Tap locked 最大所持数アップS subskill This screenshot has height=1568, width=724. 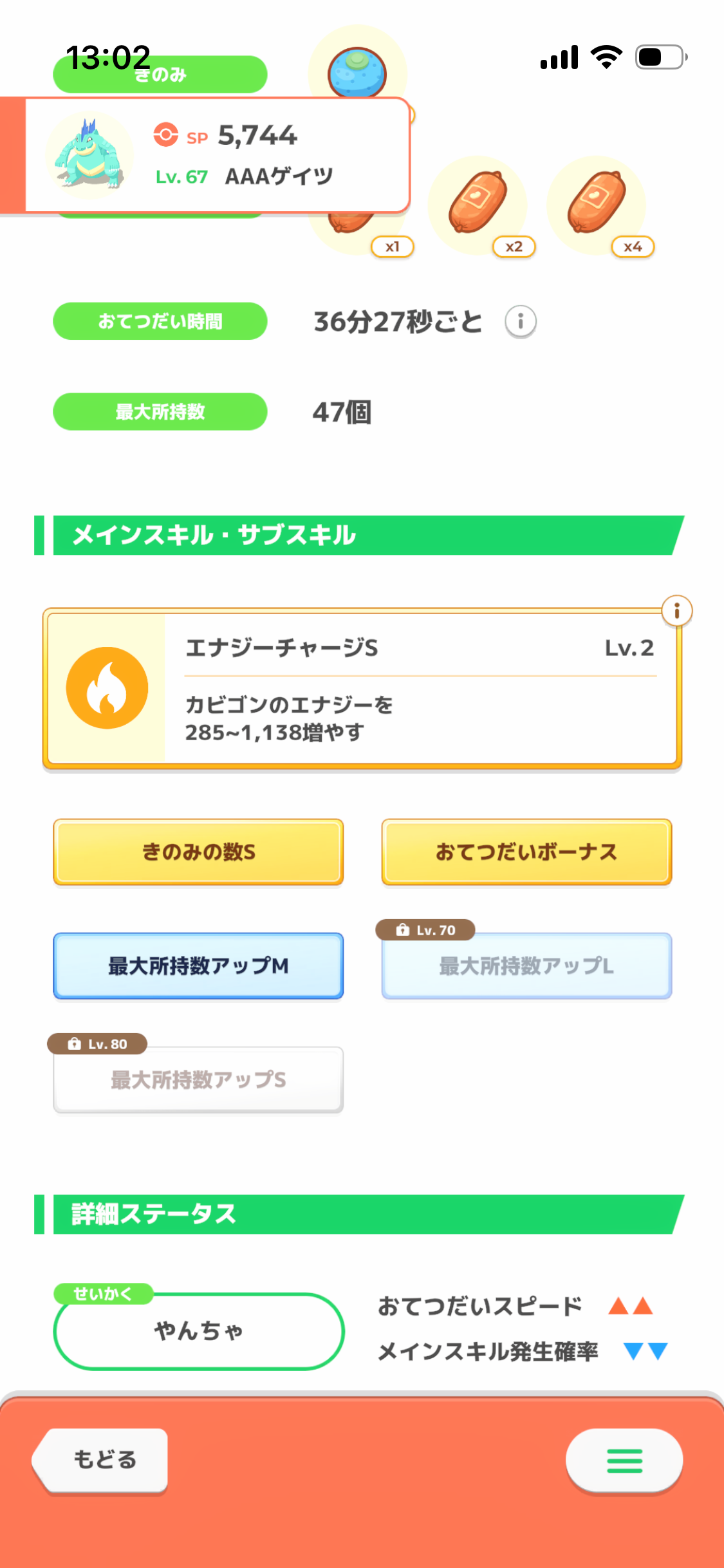[198, 1080]
